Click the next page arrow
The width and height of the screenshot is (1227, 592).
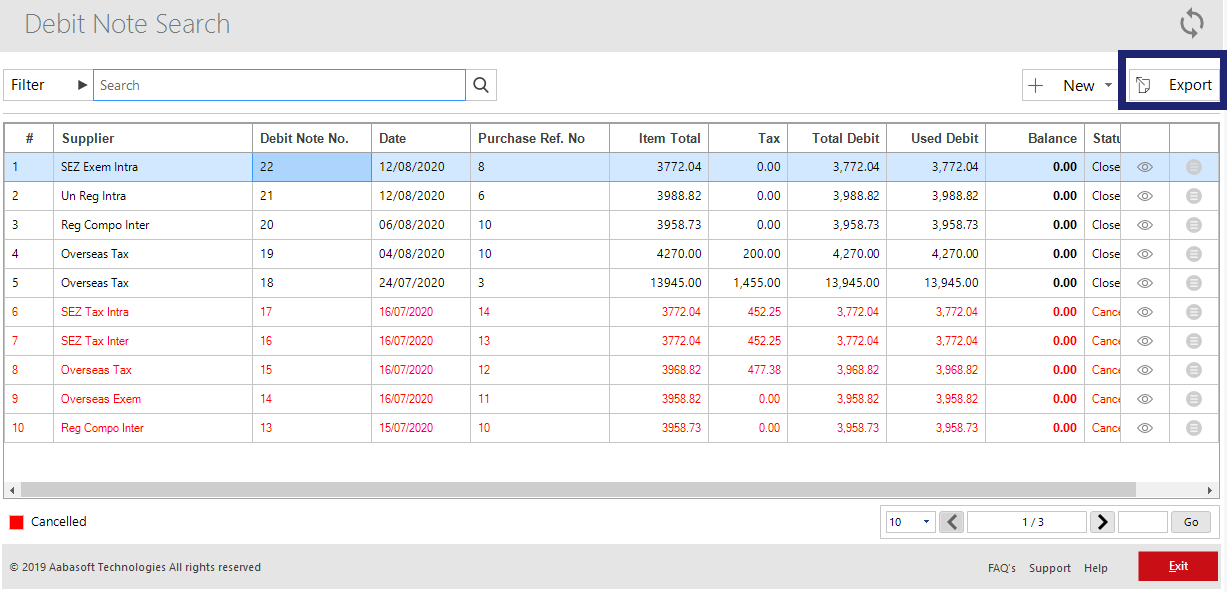1102,521
